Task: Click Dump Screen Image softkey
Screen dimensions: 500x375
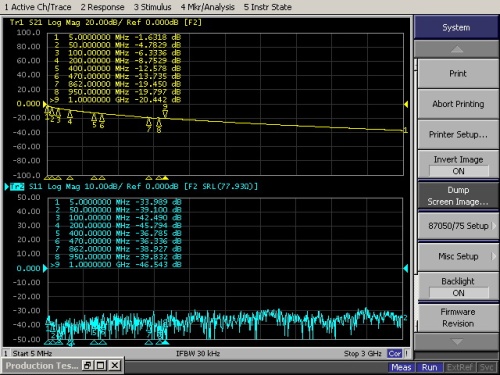Action: tap(458, 196)
